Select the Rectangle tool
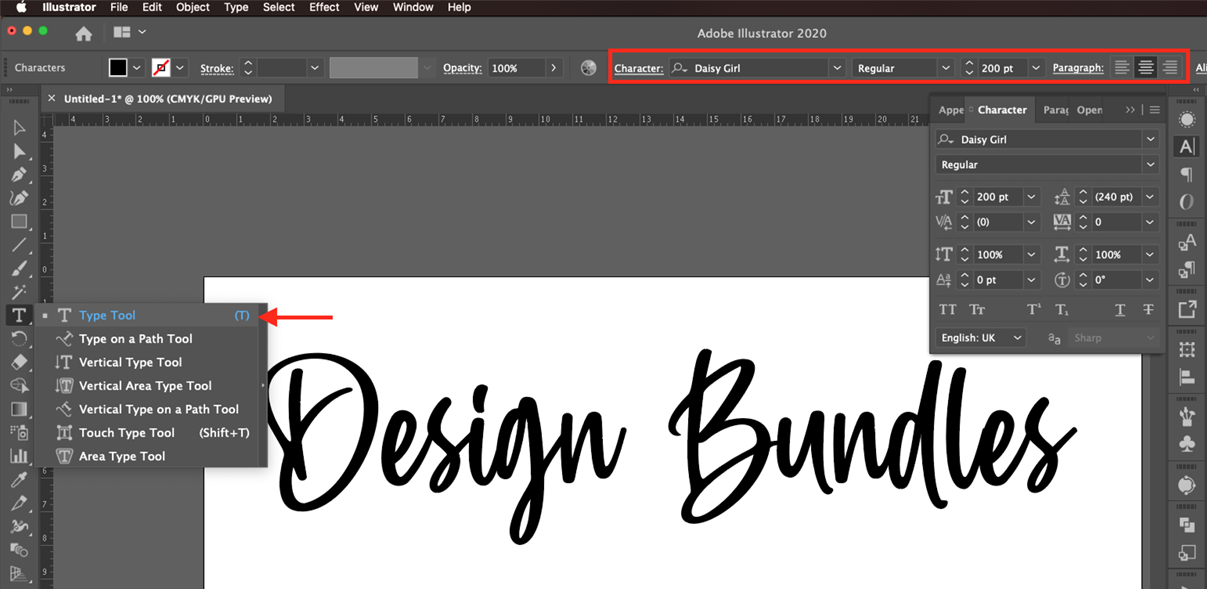1207x589 pixels. pyautogui.click(x=19, y=221)
